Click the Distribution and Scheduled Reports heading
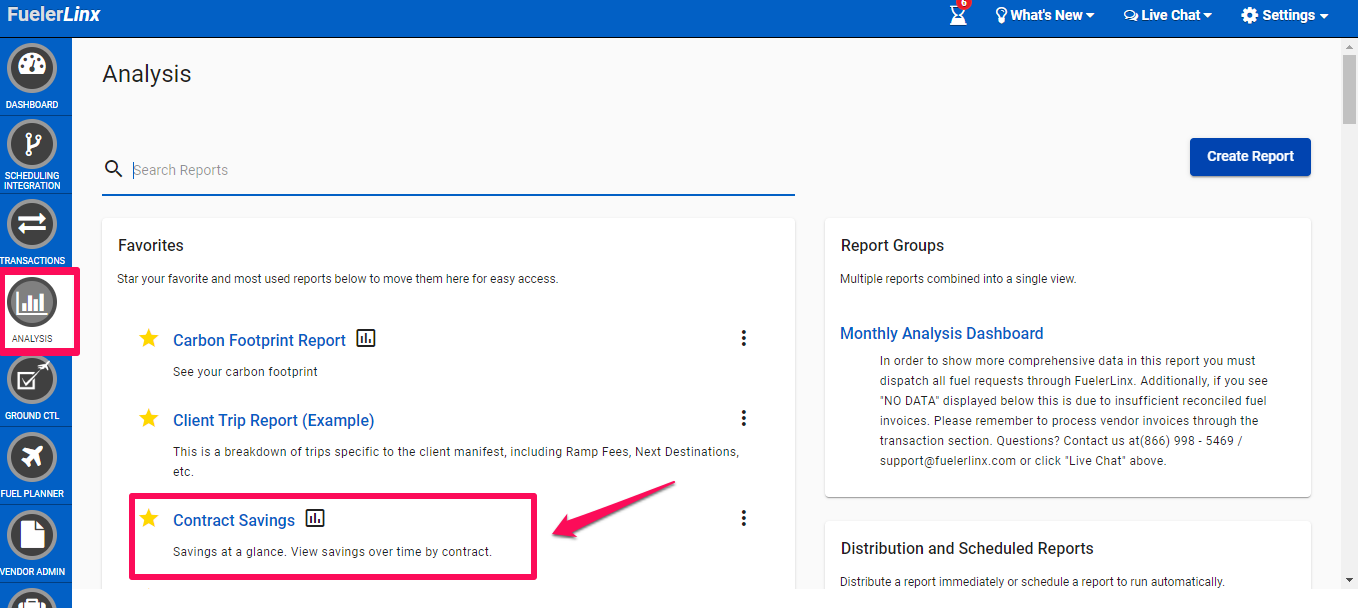This screenshot has height=608, width=1358. pyautogui.click(x=967, y=548)
